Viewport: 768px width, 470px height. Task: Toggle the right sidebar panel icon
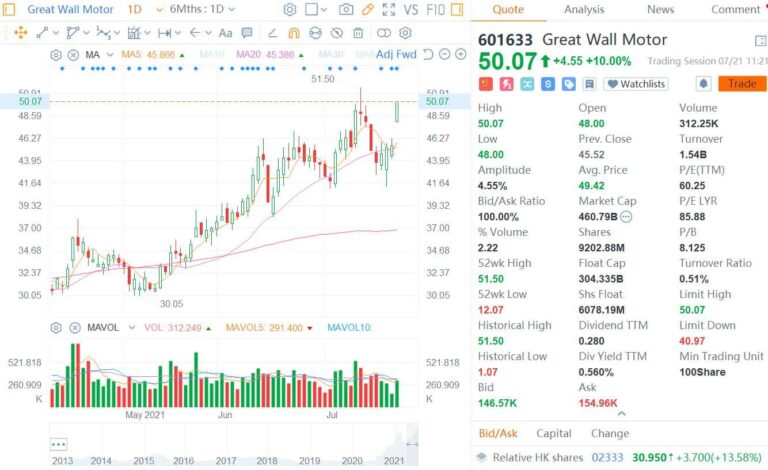pos(457,9)
